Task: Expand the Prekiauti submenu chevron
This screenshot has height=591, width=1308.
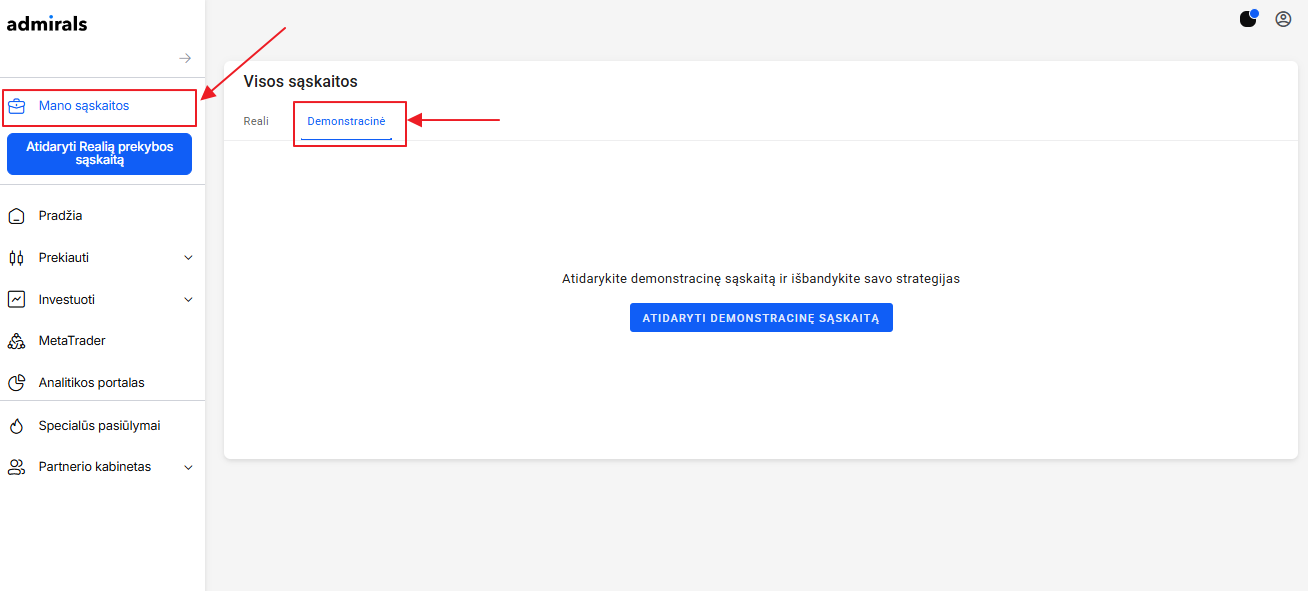Action: tap(189, 258)
